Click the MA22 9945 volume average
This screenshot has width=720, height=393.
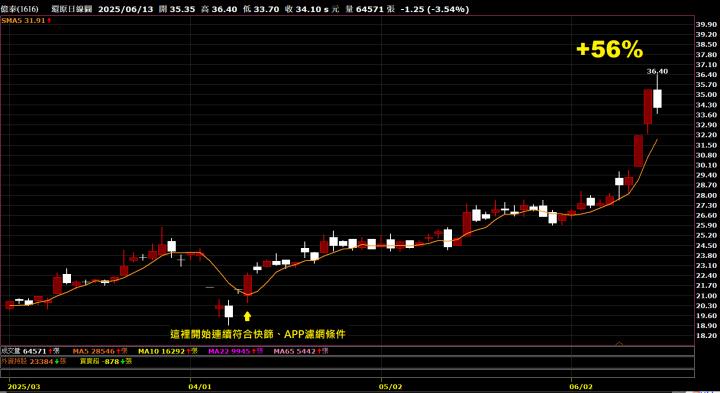pos(236,351)
